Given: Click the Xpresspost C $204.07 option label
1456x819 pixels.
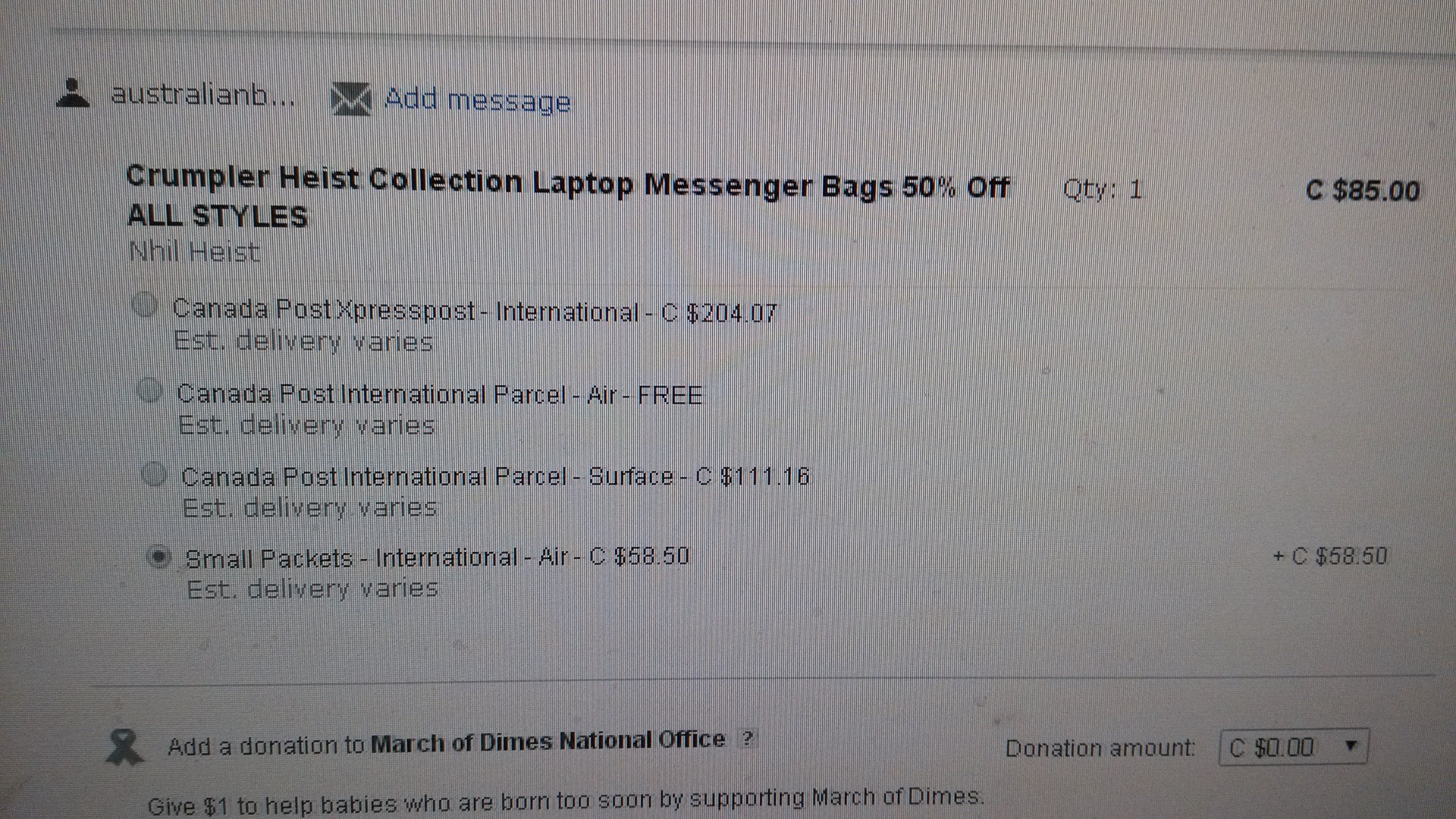Looking at the screenshot, I should click(474, 311).
